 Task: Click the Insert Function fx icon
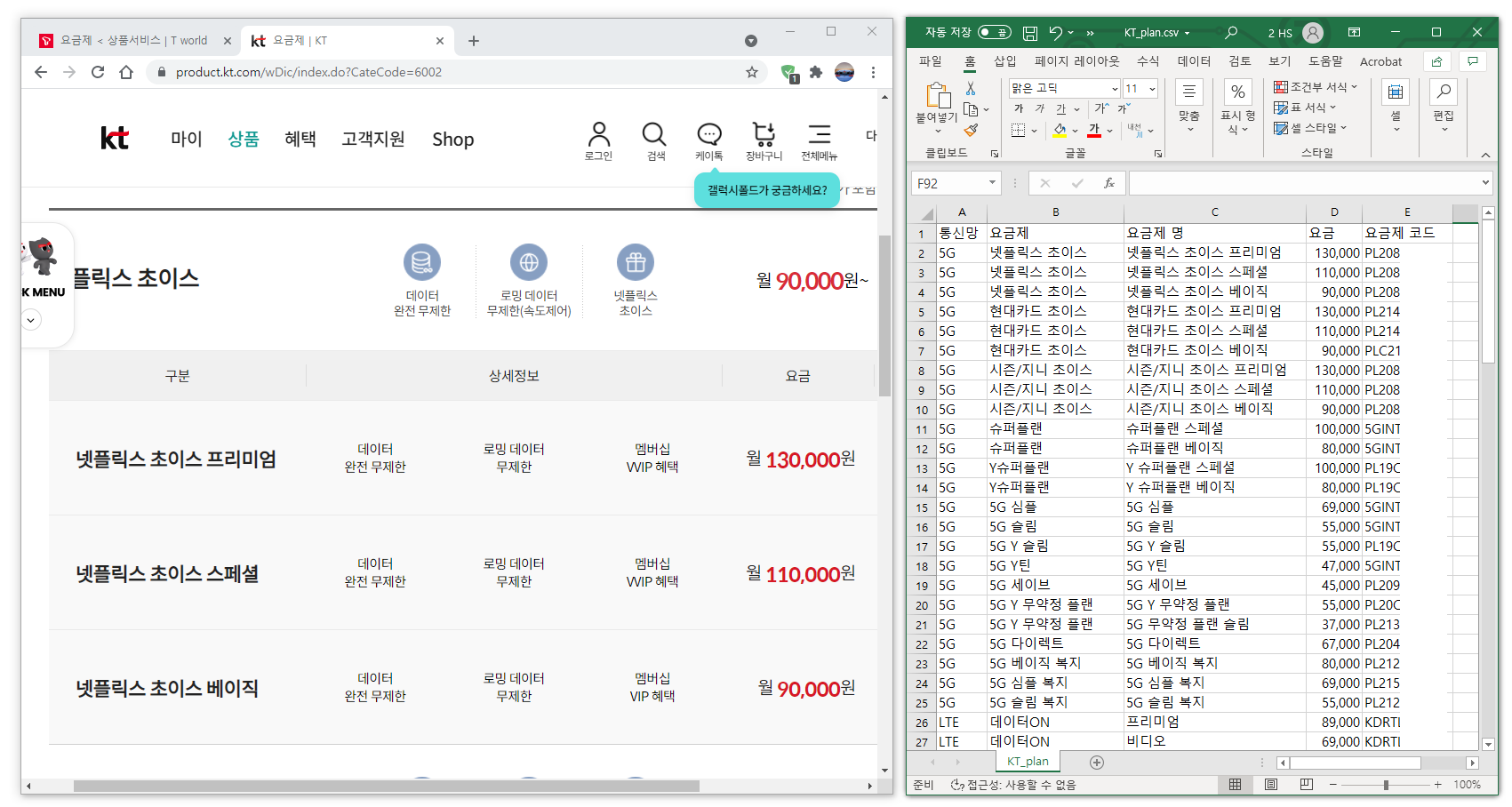(1109, 183)
